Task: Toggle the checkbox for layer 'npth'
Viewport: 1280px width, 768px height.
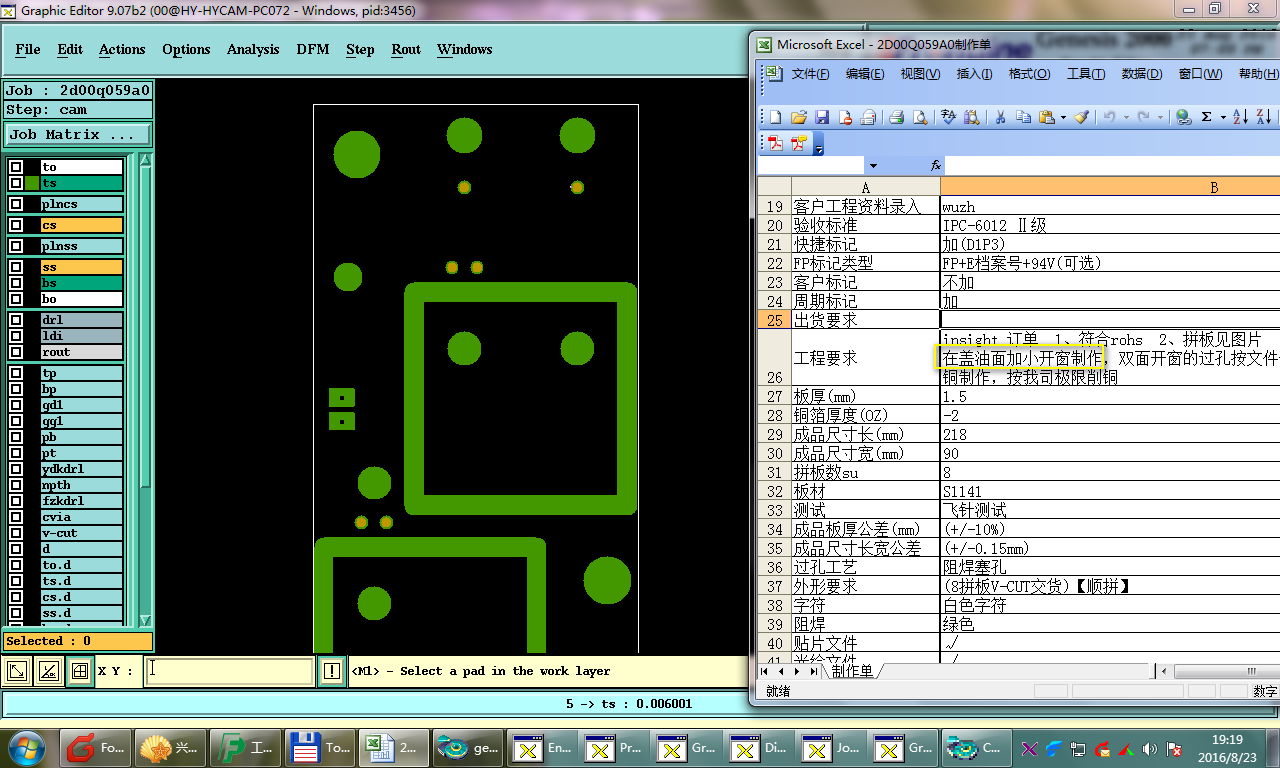Action: click(x=16, y=485)
